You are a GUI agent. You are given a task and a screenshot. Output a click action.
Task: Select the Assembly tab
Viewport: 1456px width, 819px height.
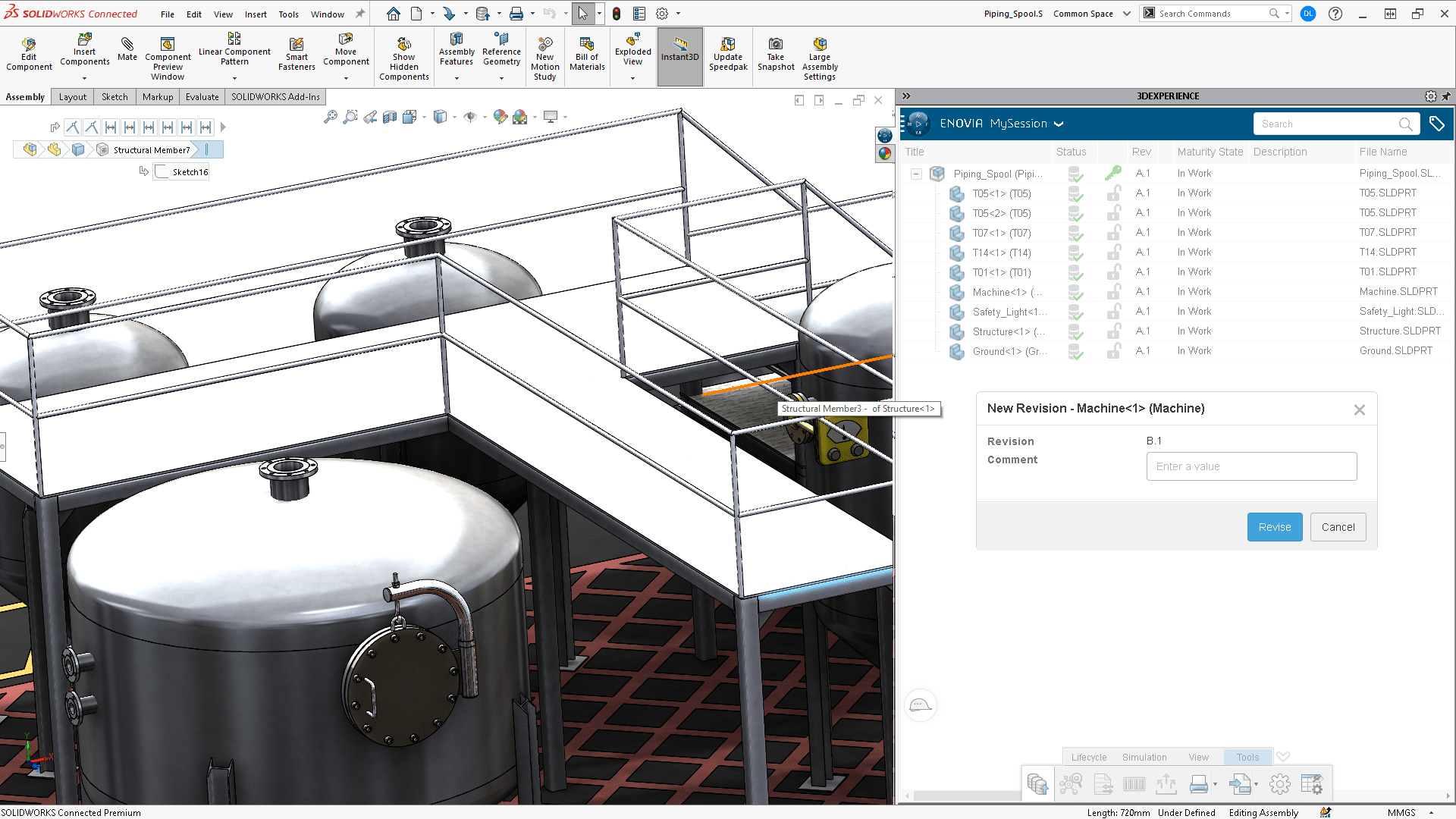26,96
